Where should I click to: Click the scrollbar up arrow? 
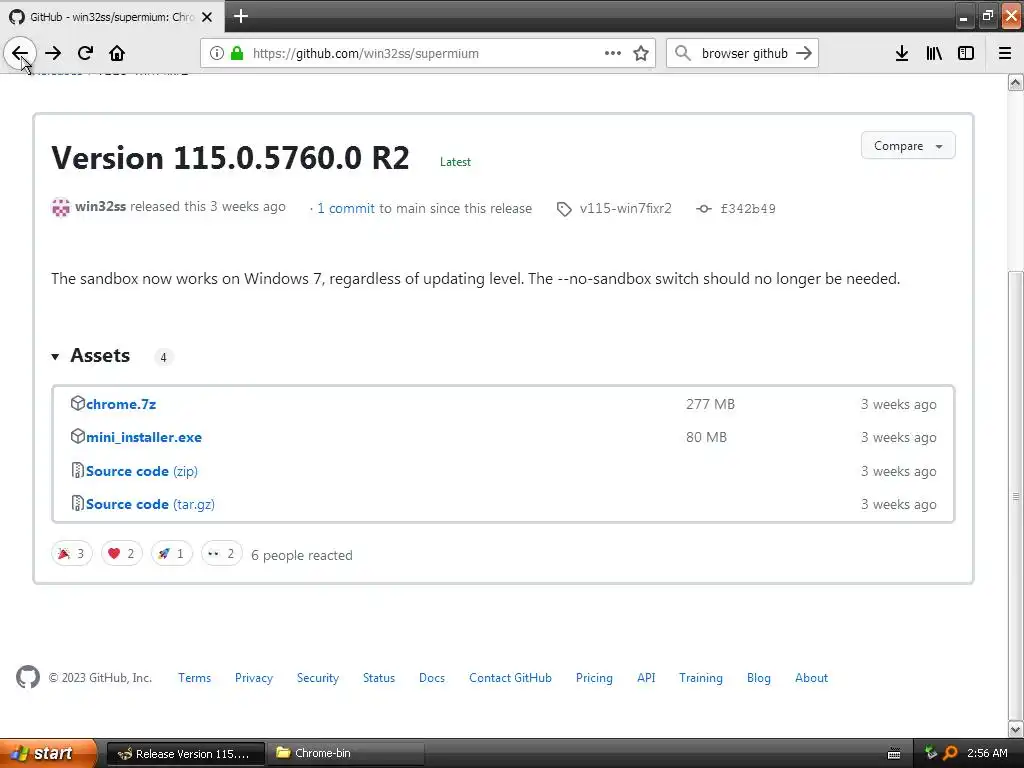[x=1016, y=82]
